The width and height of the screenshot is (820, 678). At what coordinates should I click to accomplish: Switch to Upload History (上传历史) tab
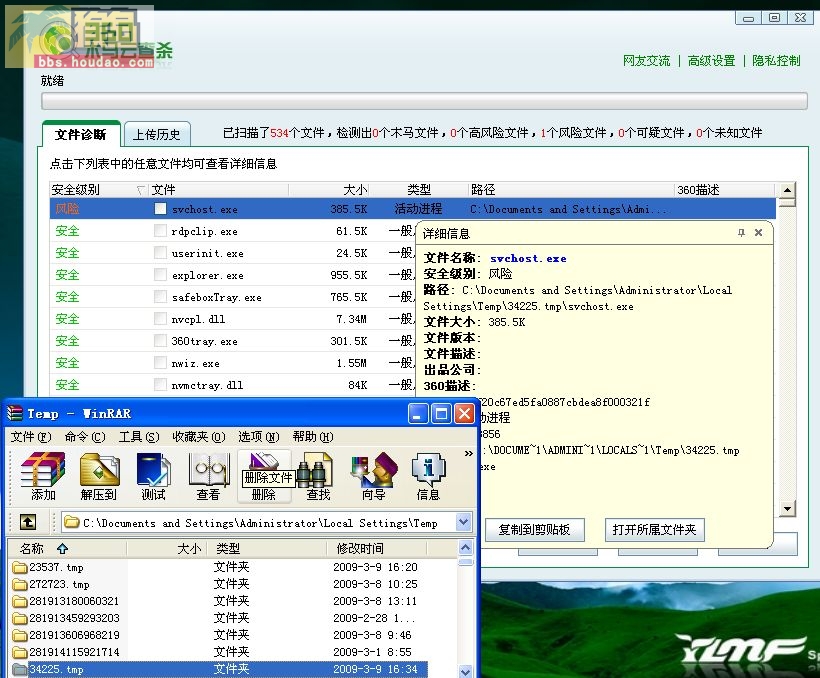click(156, 134)
